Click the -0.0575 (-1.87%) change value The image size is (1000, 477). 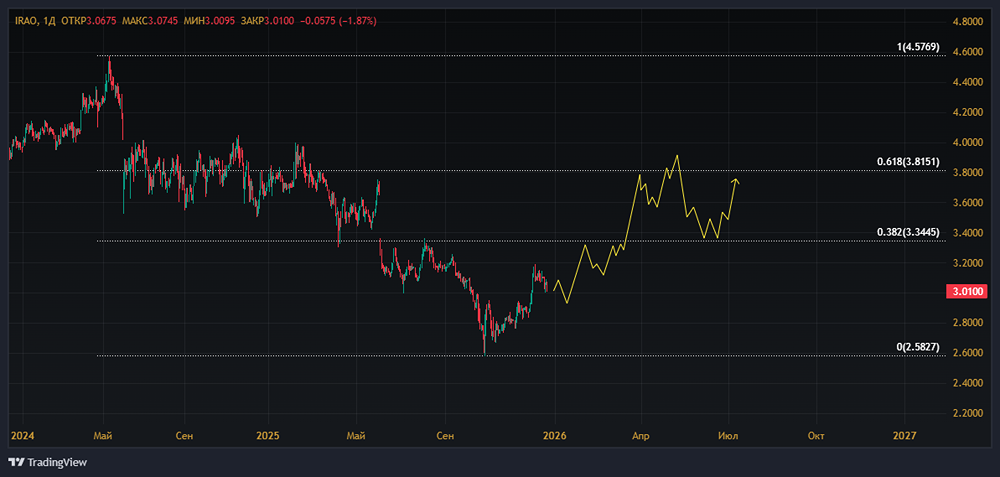(x=337, y=21)
